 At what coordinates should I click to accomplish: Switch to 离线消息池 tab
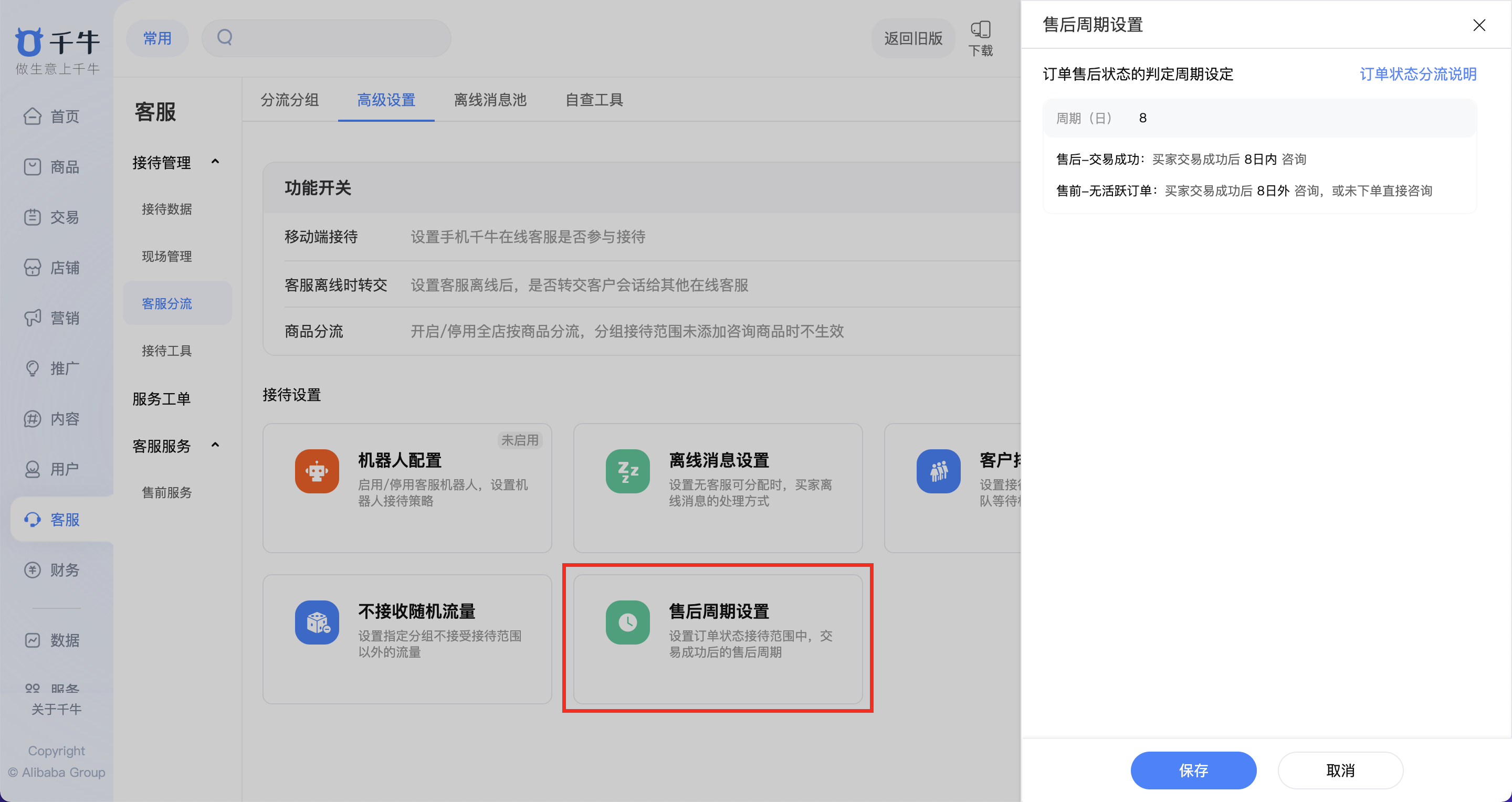pyautogui.click(x=490, y=100)
